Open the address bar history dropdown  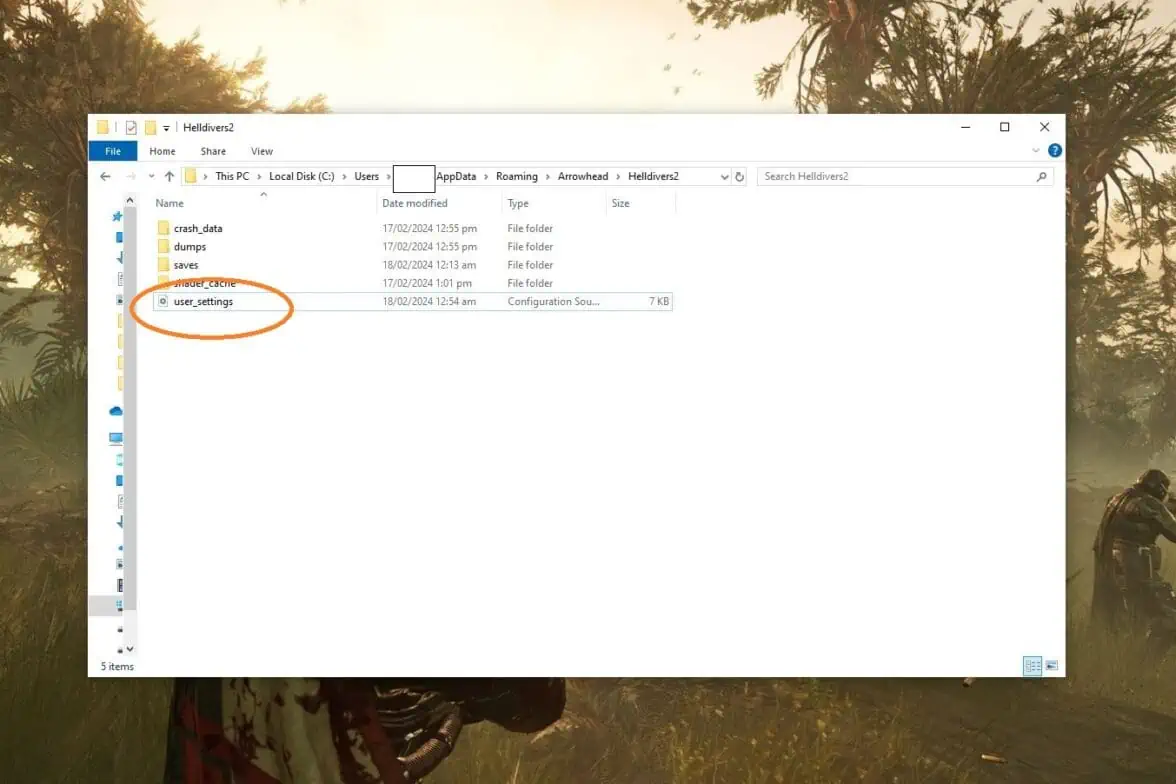pos(724,177)
